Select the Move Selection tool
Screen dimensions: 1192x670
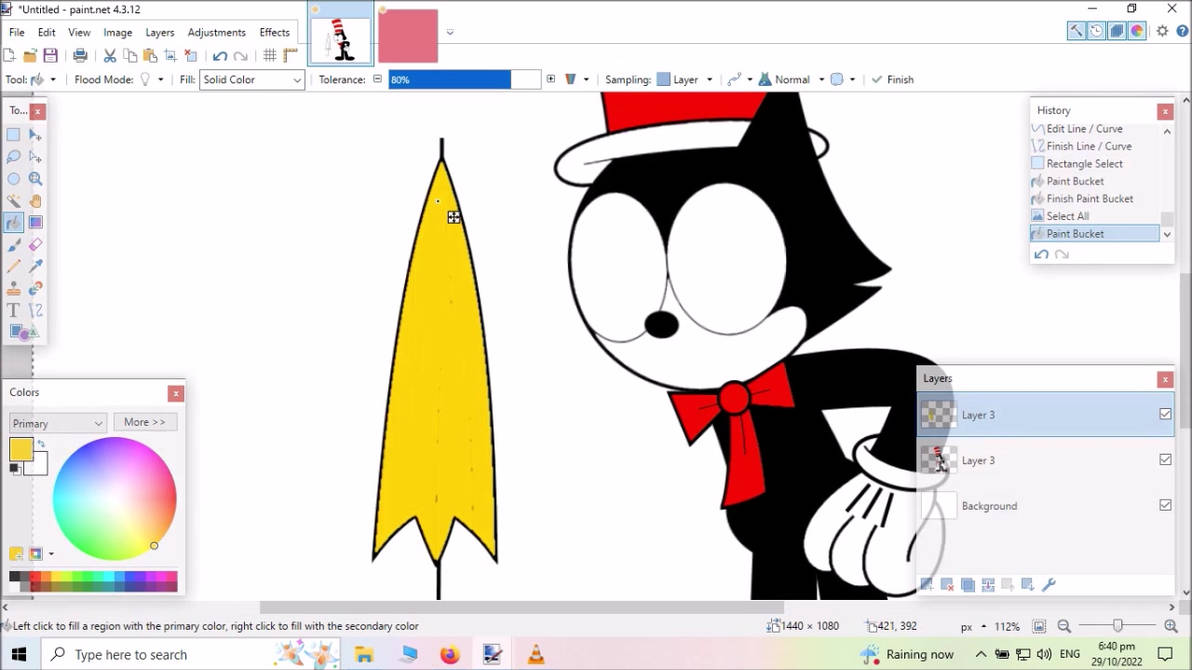[35, 157]
